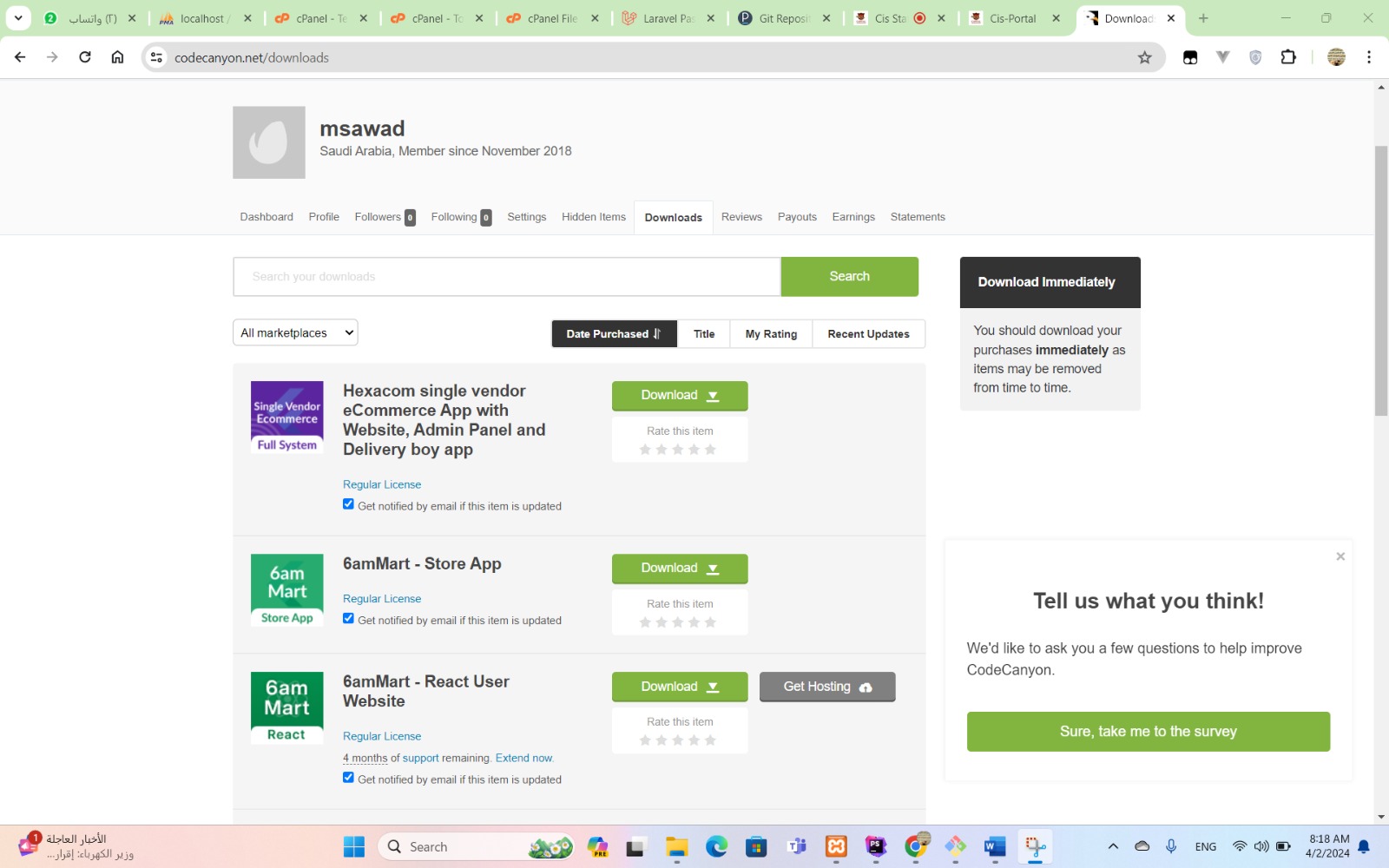Click the green Search button
Image resolution: width=1389 pixels, height=868 pixels.
pyautogui.click(x=849, y=276)
